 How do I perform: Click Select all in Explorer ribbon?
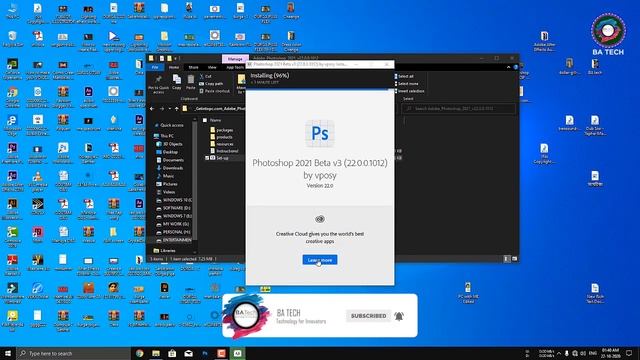tap(404, 76)
